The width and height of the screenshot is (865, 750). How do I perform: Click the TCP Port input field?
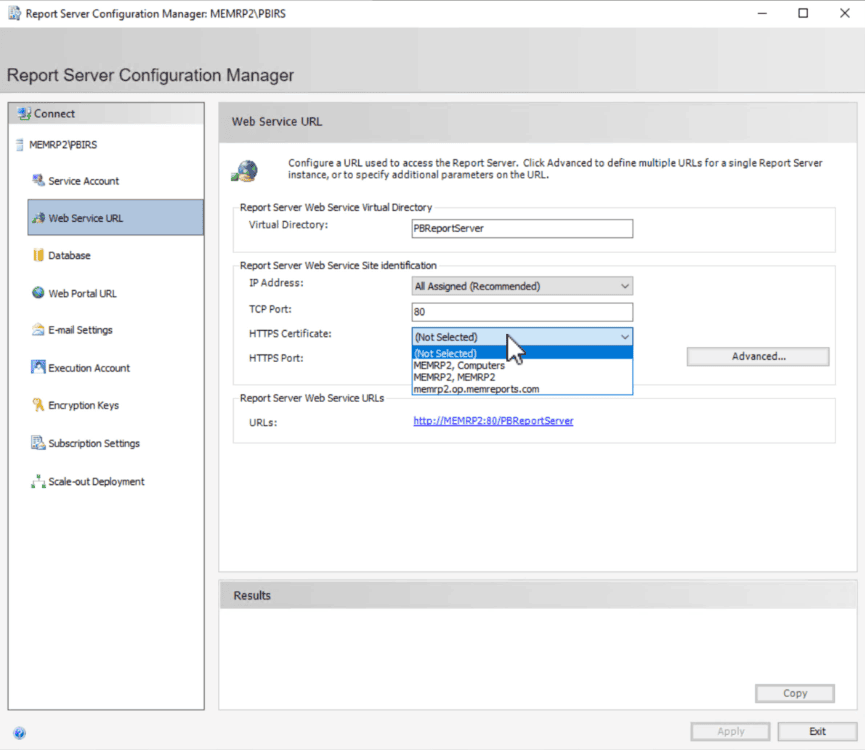click(522, 312)
